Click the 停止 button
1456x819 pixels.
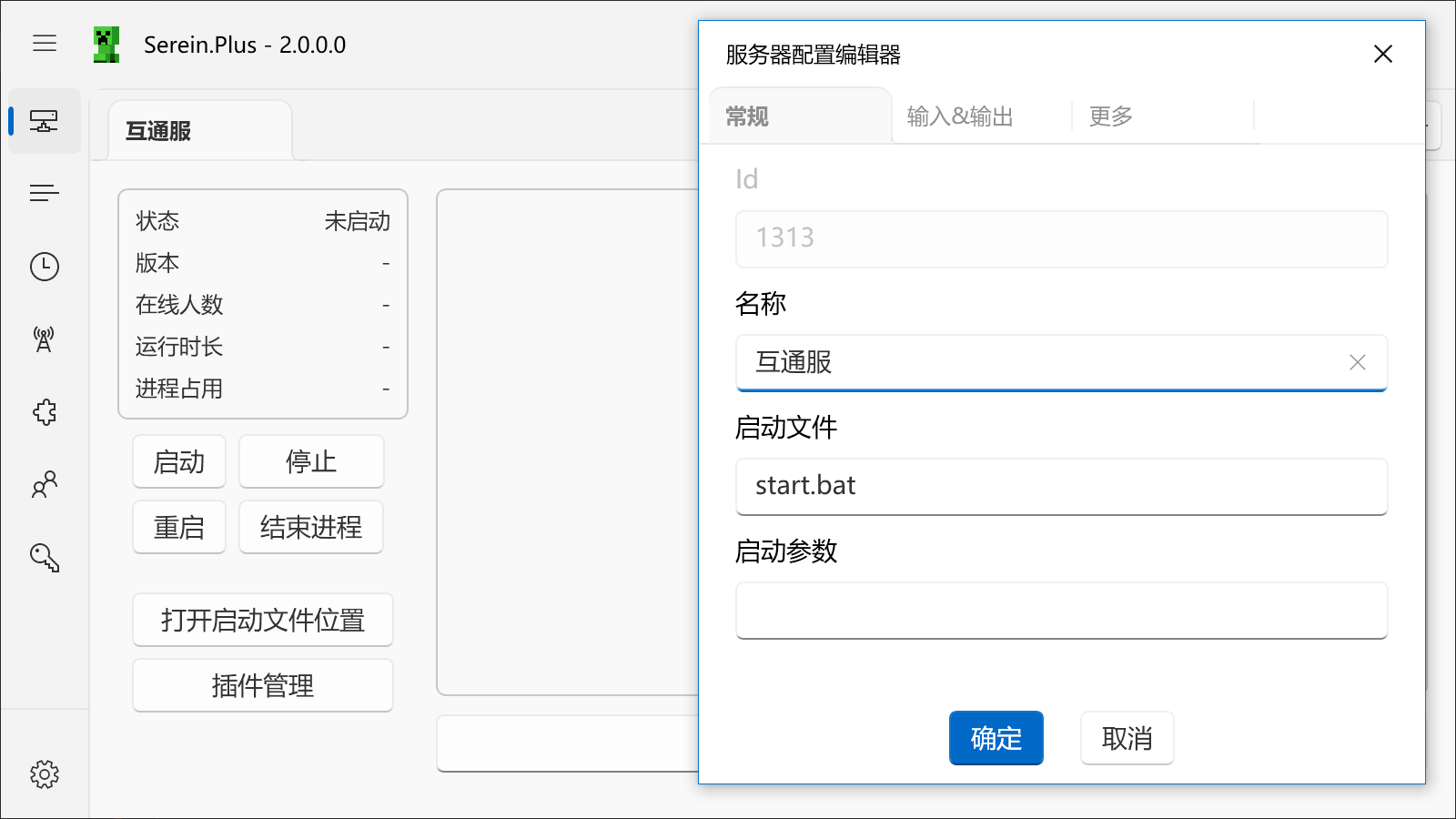311,461
